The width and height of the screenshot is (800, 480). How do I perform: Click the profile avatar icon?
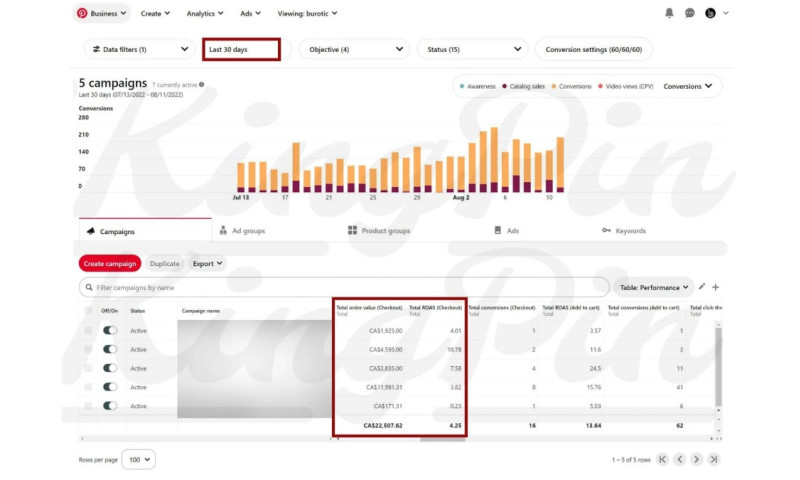coord(710,13)
